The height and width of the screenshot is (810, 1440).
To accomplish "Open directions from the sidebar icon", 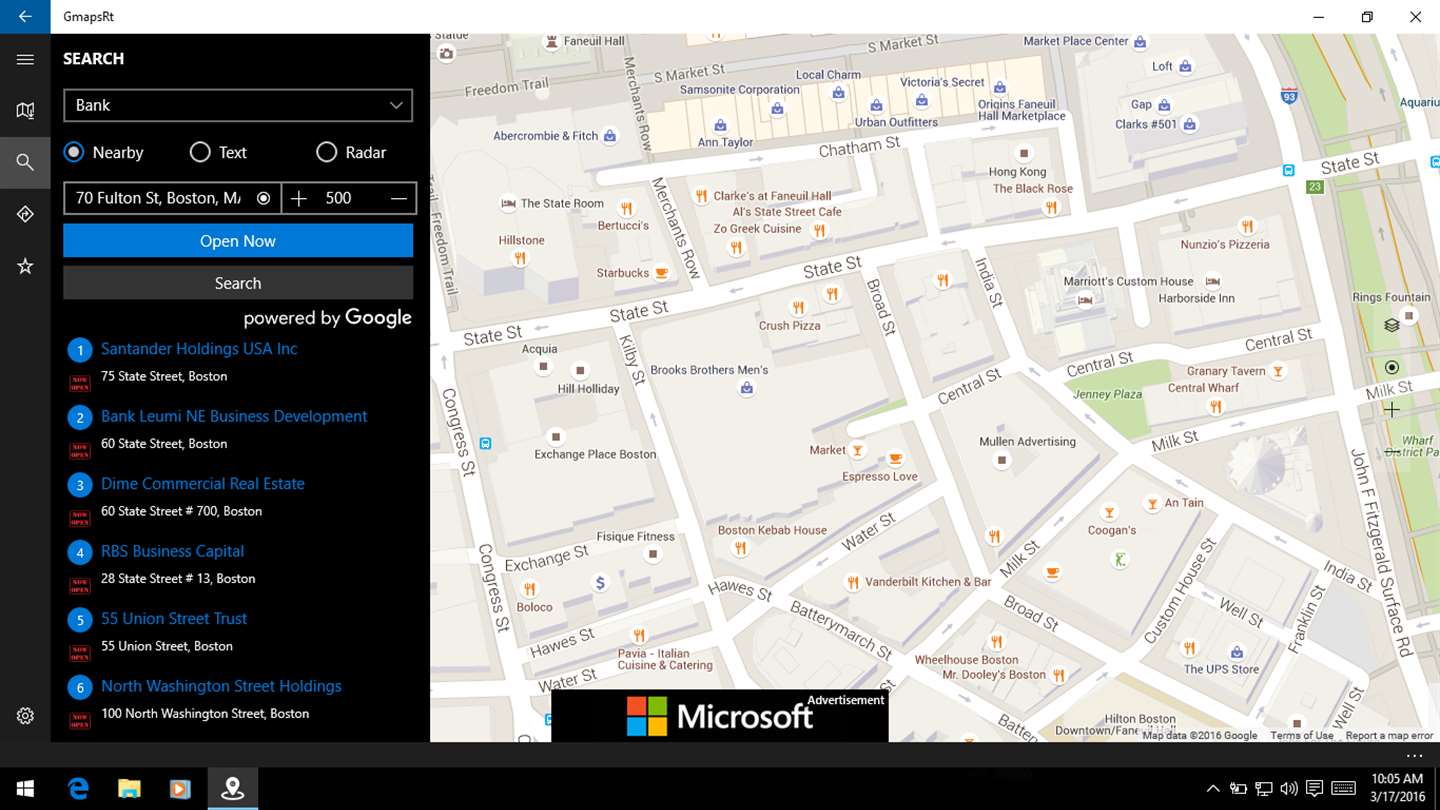I will point(25,214).
